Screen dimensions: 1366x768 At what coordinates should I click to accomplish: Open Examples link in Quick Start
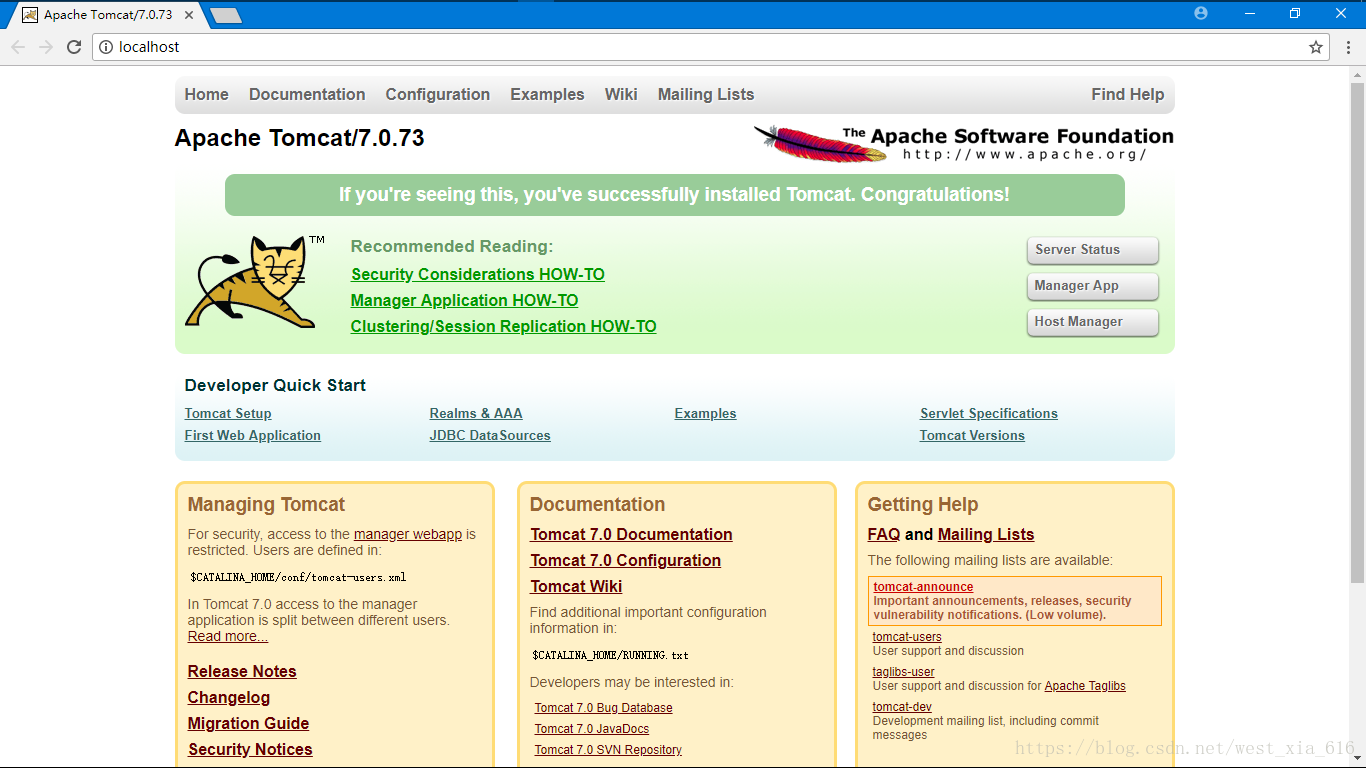click(706, 413)
